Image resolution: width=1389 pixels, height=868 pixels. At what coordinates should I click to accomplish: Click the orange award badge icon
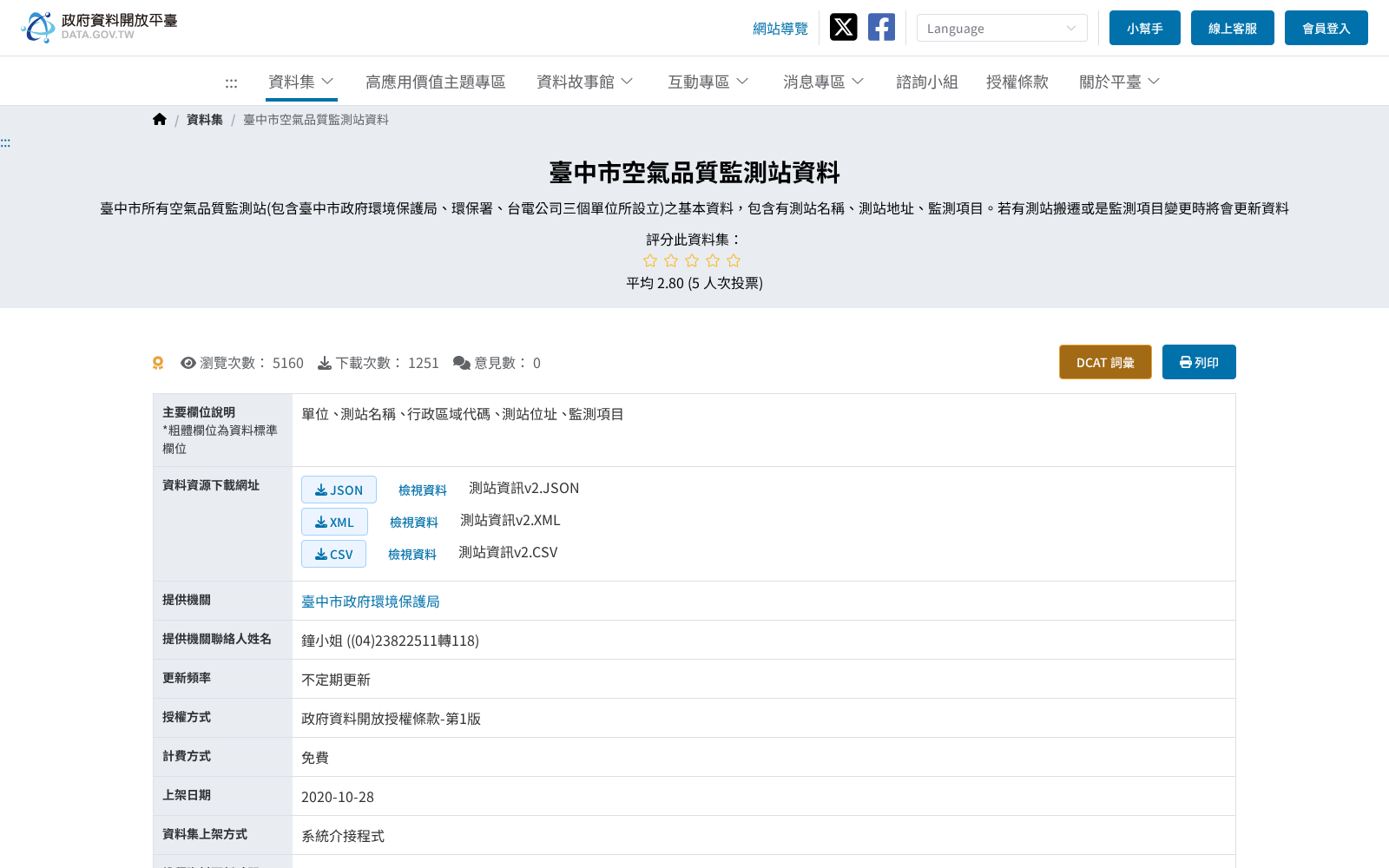coord(158,363)
